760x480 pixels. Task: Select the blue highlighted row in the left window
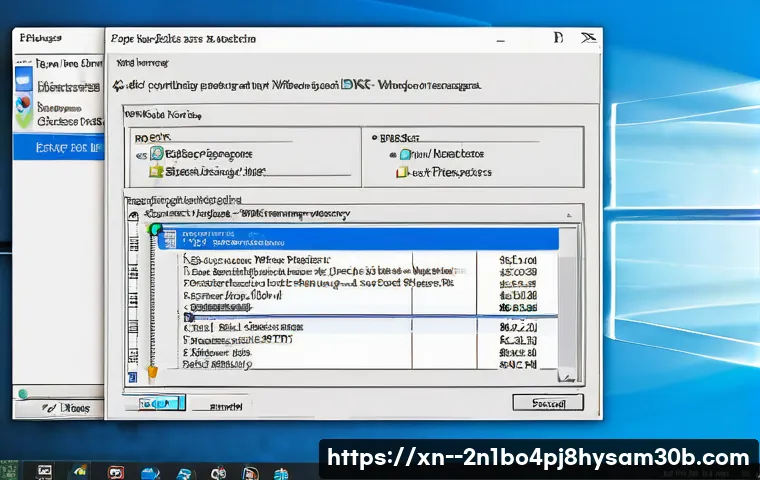(x=59, y=147)
